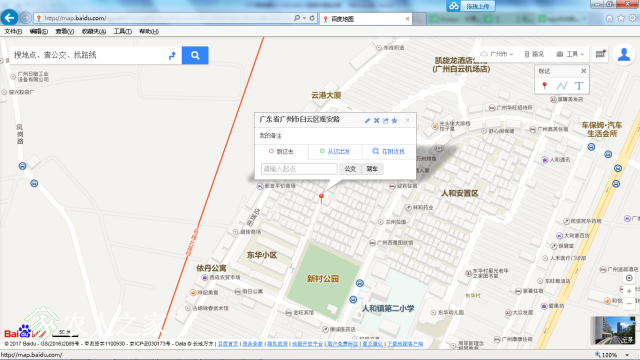
Task: Open the blue user profile avatar
Action: pos(624,54)
